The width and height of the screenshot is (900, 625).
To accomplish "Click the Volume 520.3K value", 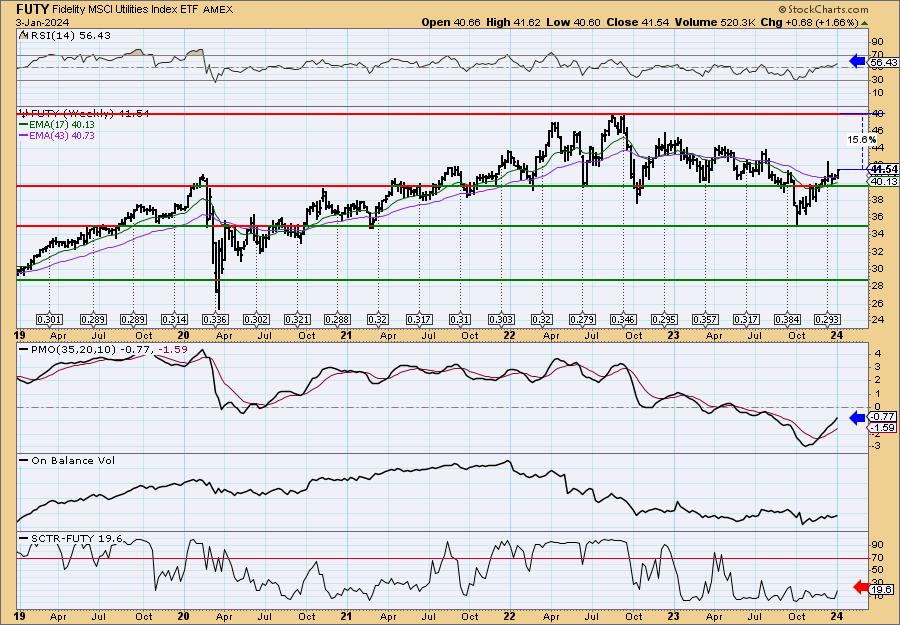I will pyautogui.click(x=716, y=22).
